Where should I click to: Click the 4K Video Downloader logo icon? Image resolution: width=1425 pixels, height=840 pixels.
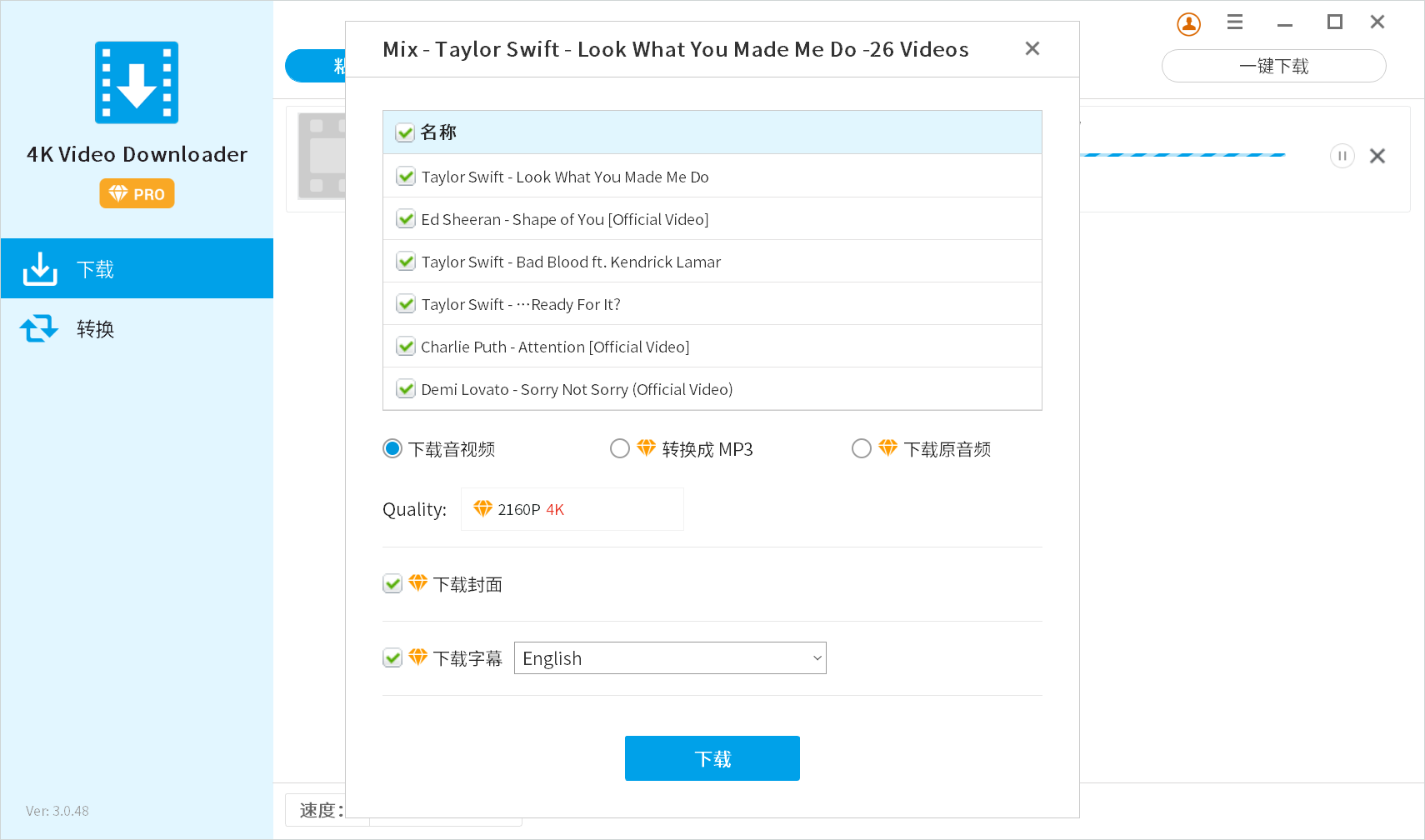137,82
